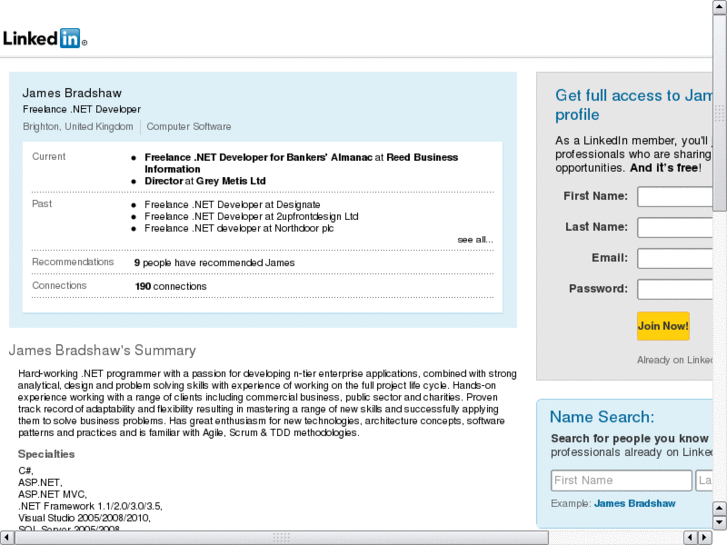Click the horizontal scrollbar thumb
Image resolution: width=727 pixels, height=545 pixels.
tap(281, 538)
